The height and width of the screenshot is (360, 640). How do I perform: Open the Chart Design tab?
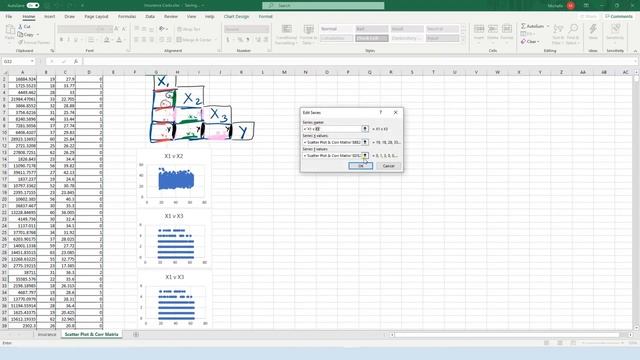pyautogui.click(x=236, y=16)
